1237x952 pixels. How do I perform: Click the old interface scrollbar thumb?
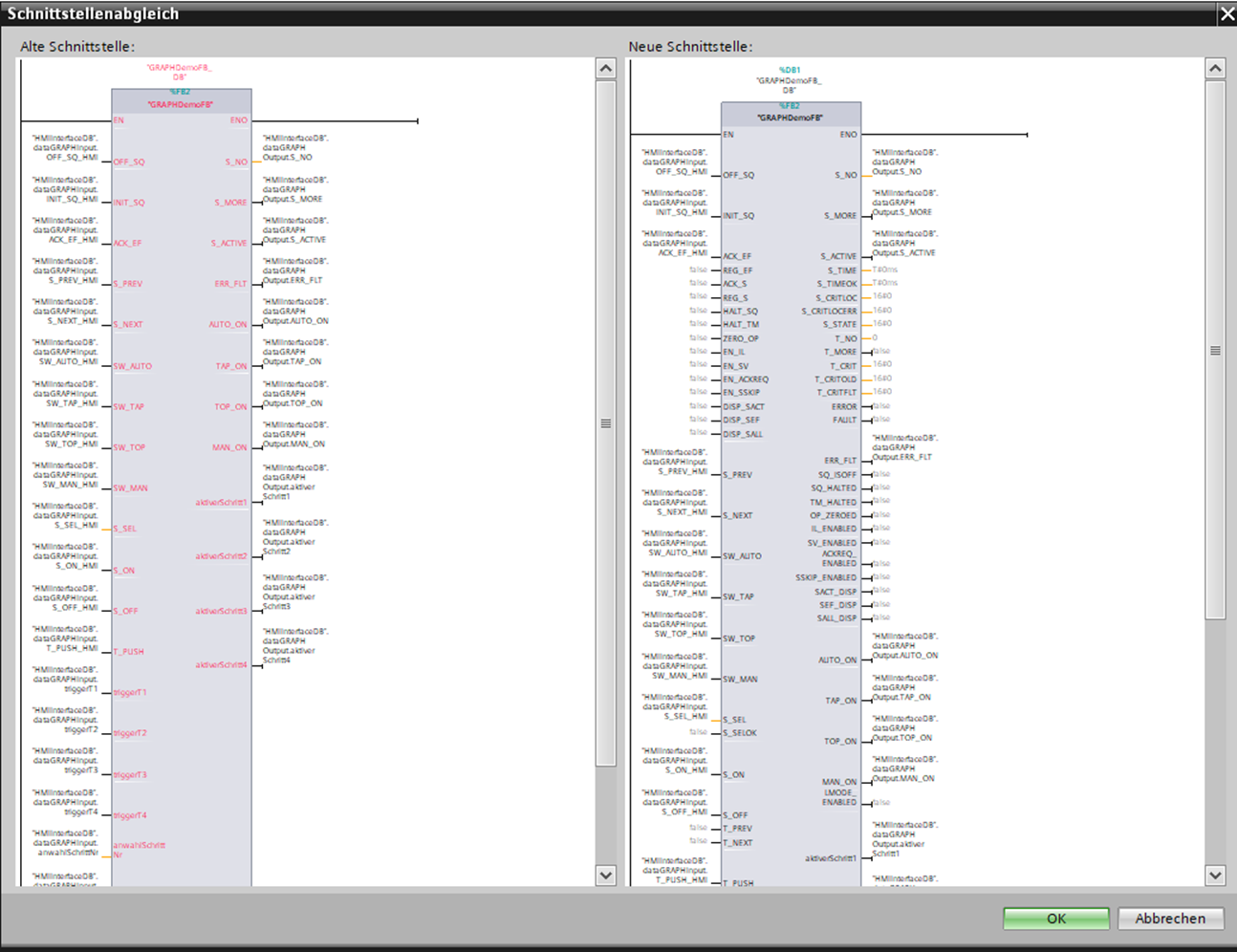(605, 422)
